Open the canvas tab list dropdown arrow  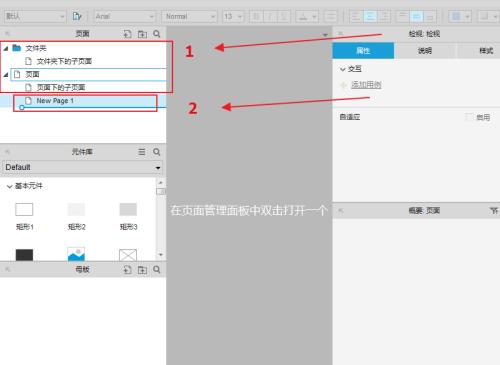[325, 35]
